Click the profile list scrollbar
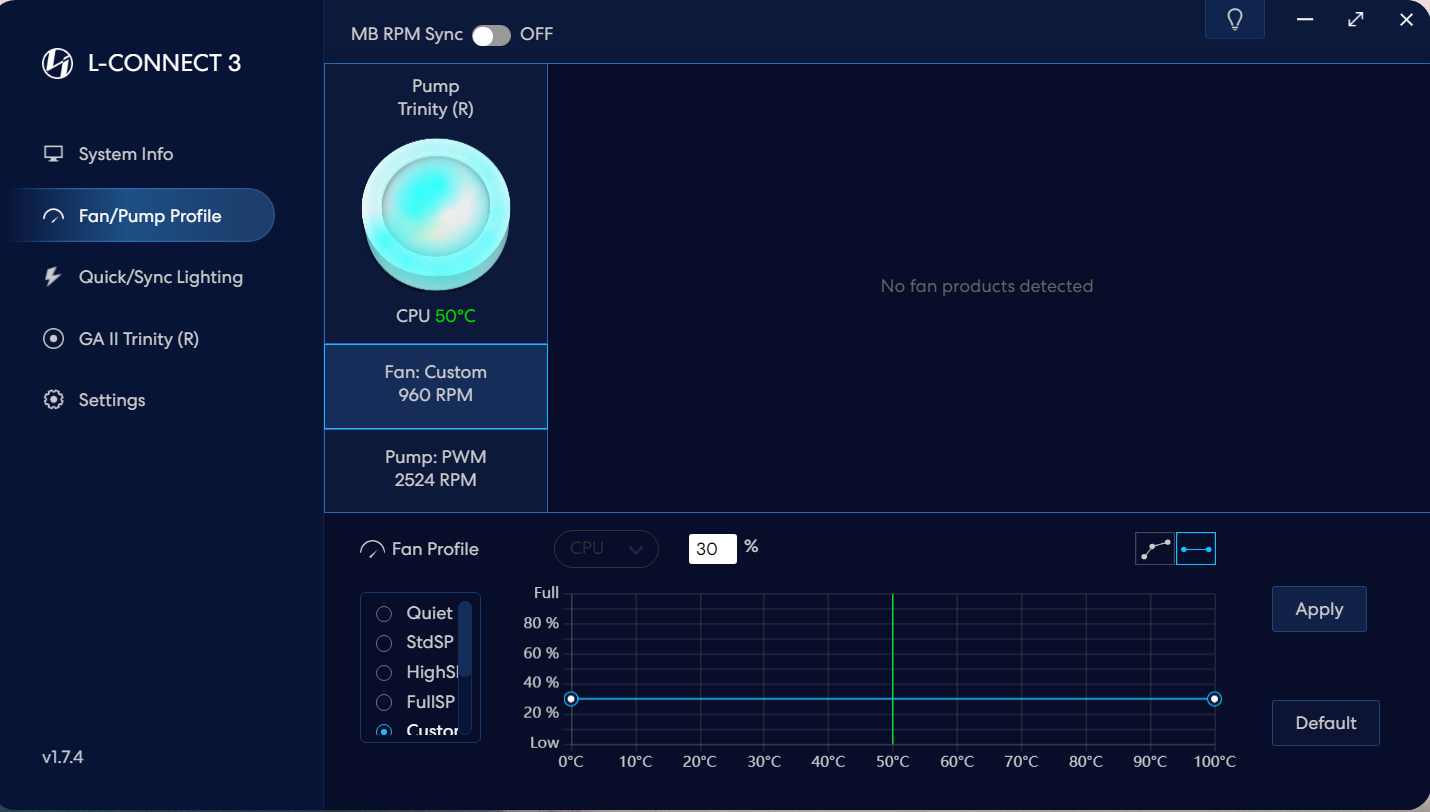 (464, 640)
